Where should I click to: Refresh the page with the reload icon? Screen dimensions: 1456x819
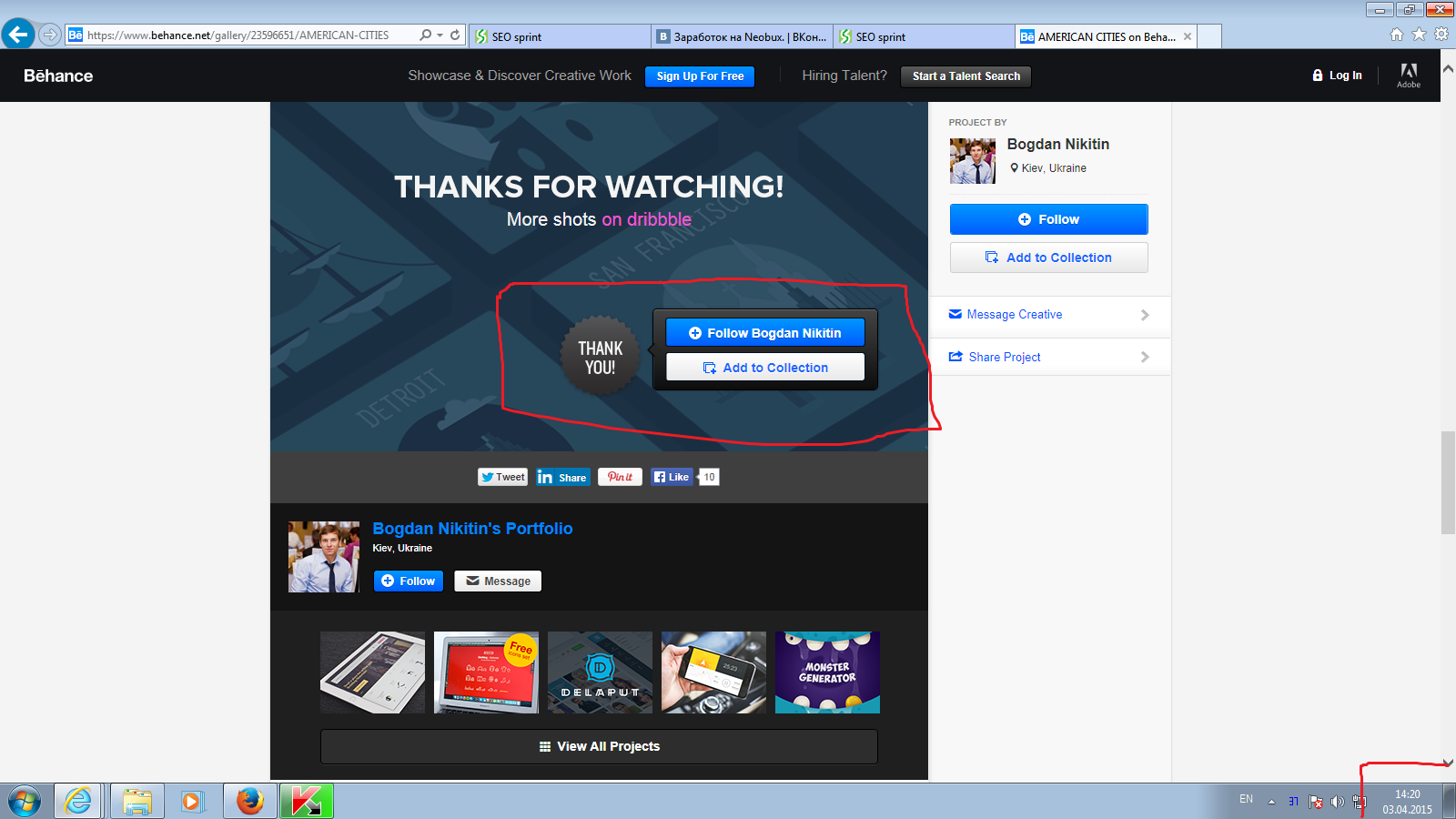click(455, 35)
